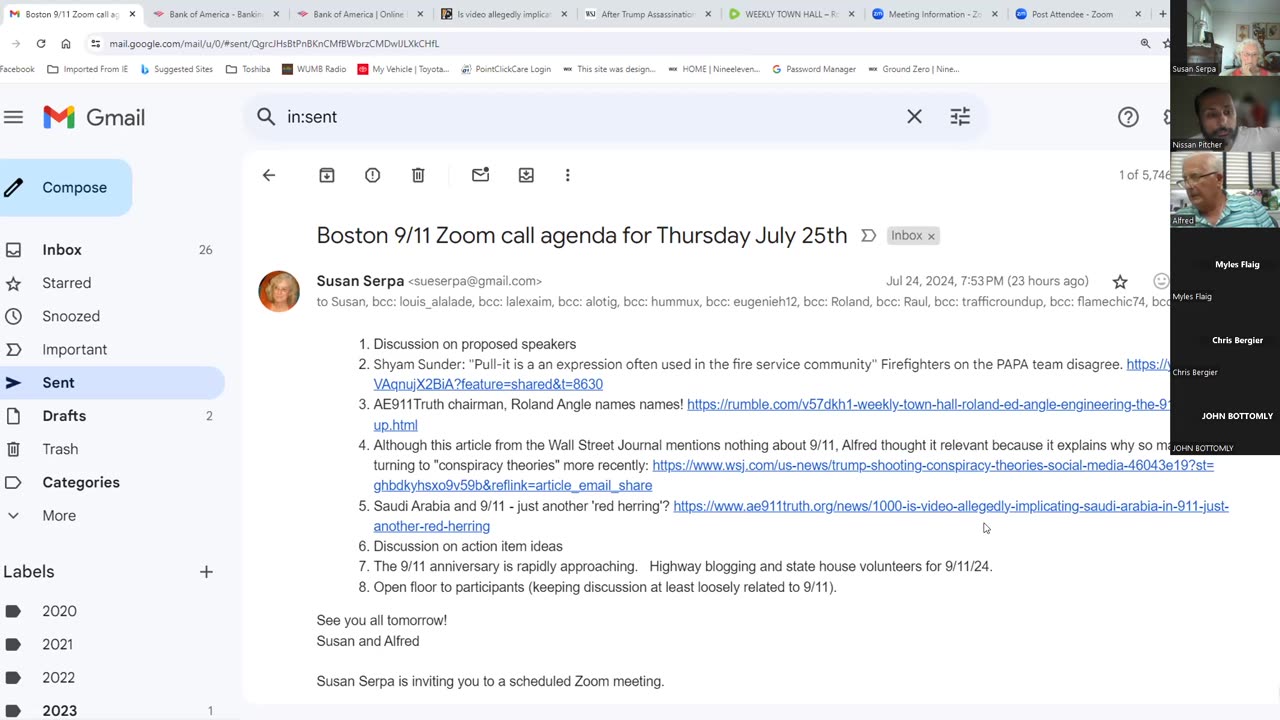The width and height of the screenshot is (1280, 720).
Task: Go back to the Sent list arrow
Action: click(x=268, y=175)
